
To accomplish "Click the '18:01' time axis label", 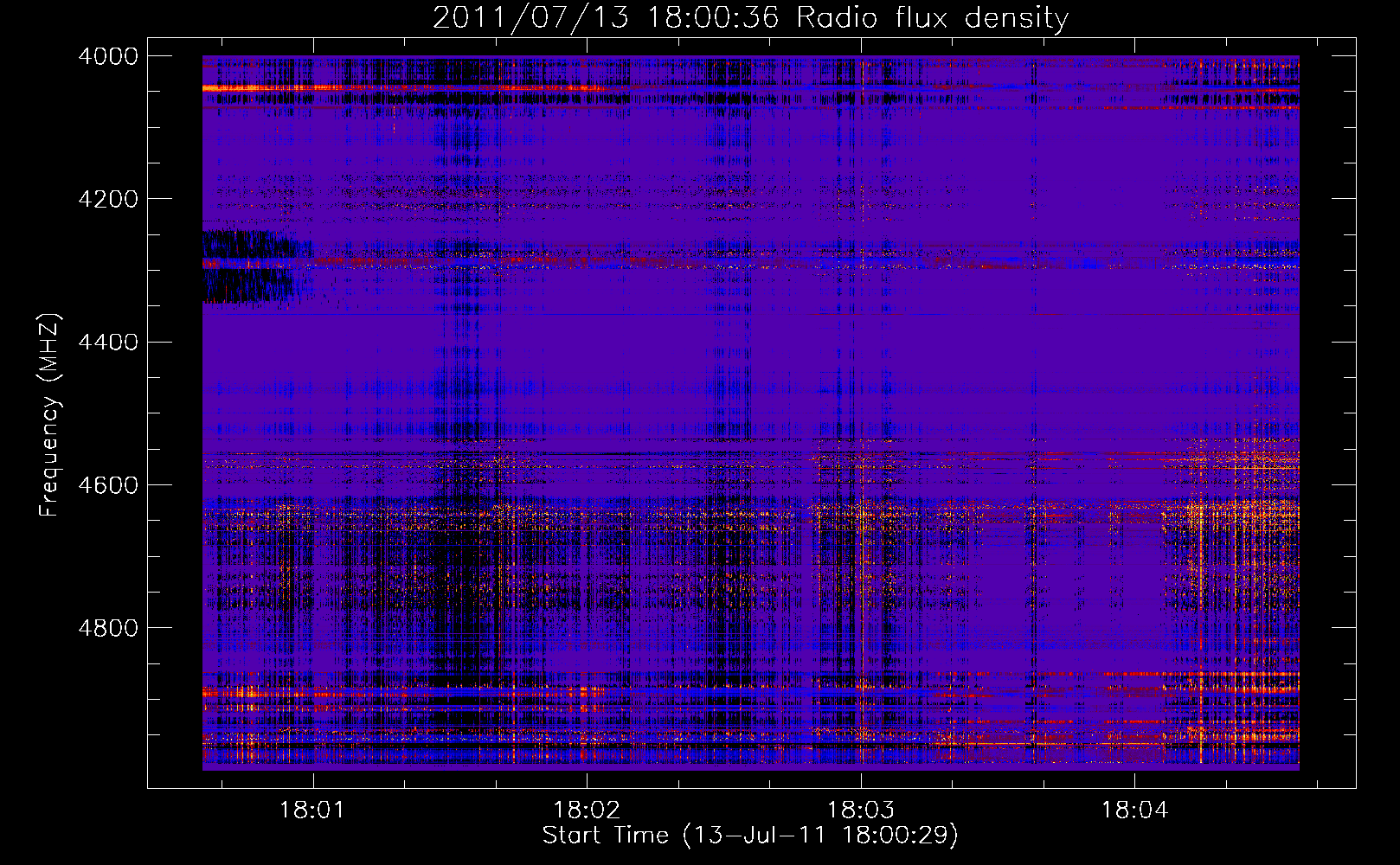I will point(312,811).
